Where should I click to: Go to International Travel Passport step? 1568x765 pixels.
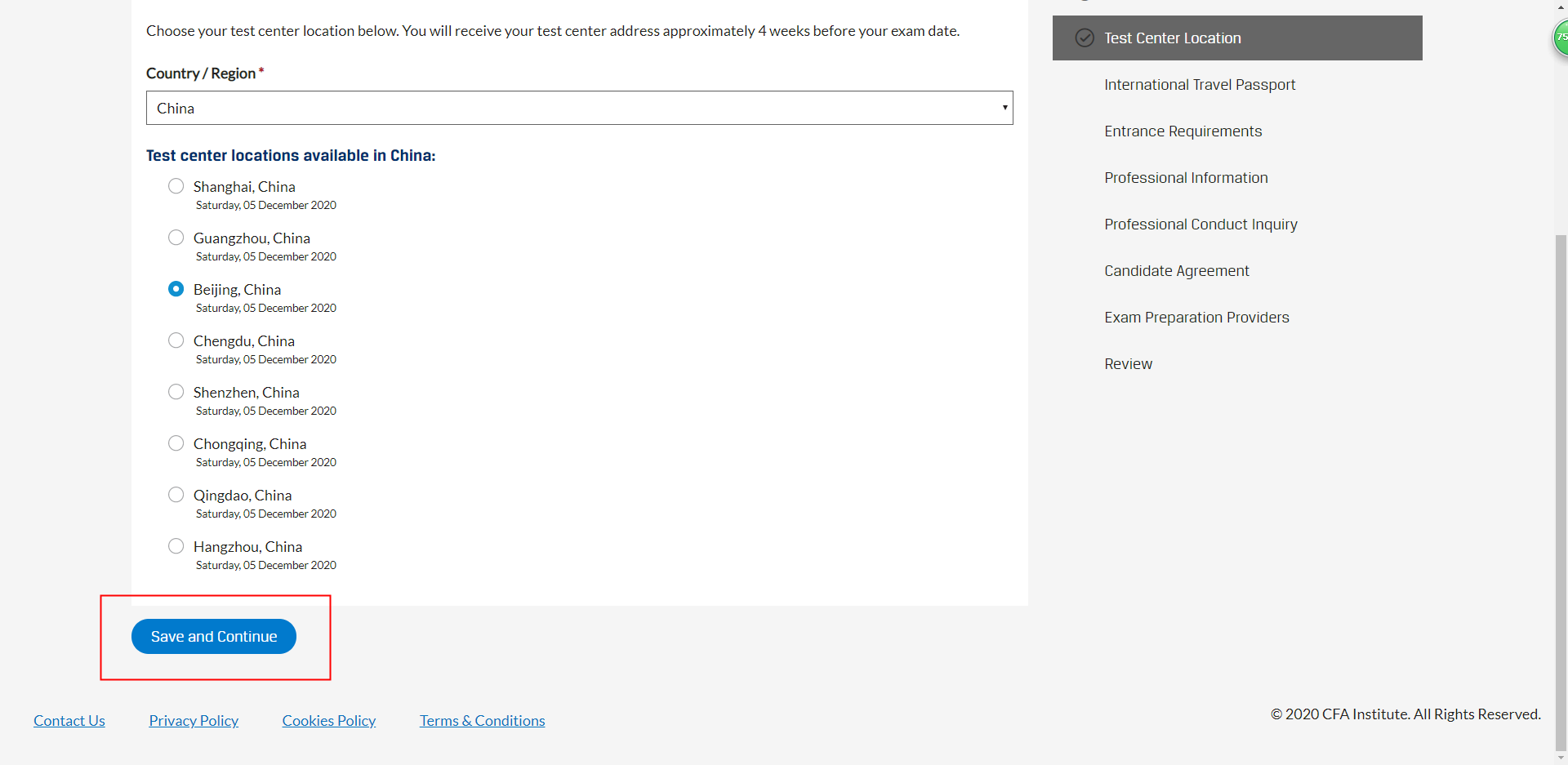tap(1200, 85)
